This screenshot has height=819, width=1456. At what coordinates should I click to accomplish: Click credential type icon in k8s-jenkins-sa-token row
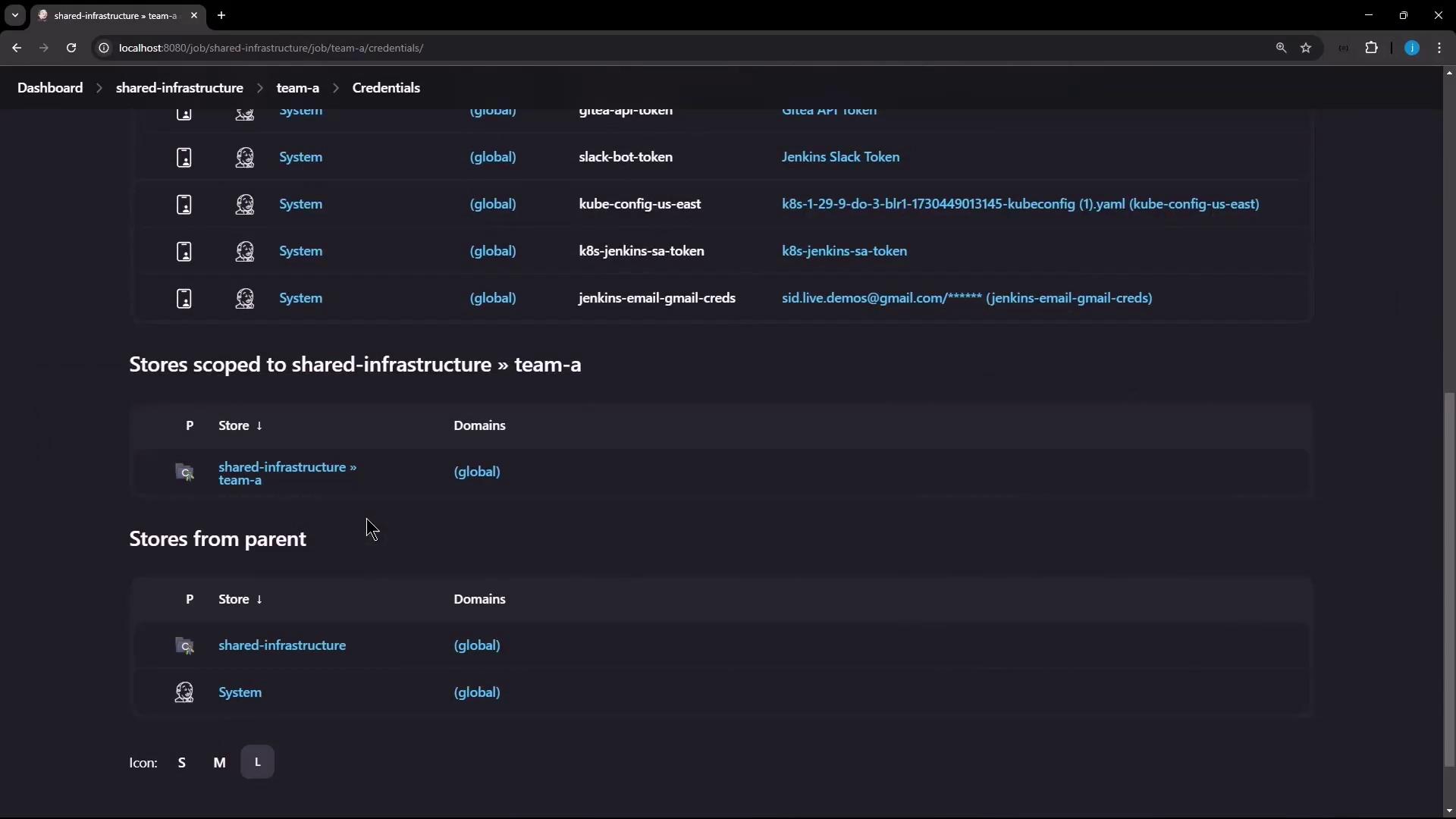click(x=184, y=252)
